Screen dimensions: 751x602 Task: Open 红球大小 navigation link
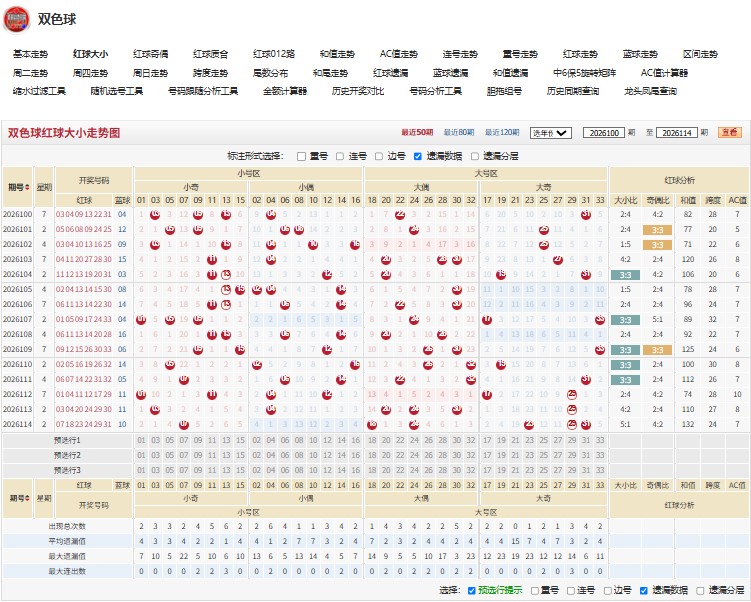tap(91, 54)
